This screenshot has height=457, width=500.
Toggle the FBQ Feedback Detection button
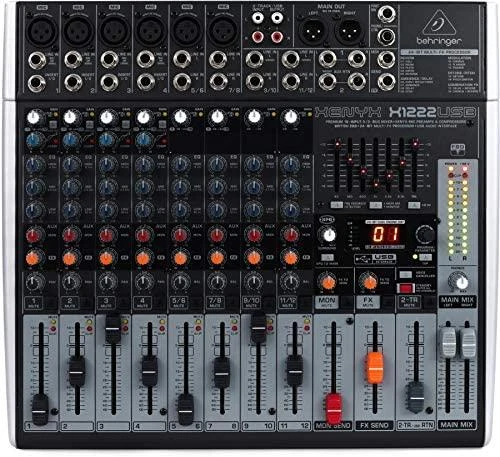pyautogui.click(x=336, y=205)
